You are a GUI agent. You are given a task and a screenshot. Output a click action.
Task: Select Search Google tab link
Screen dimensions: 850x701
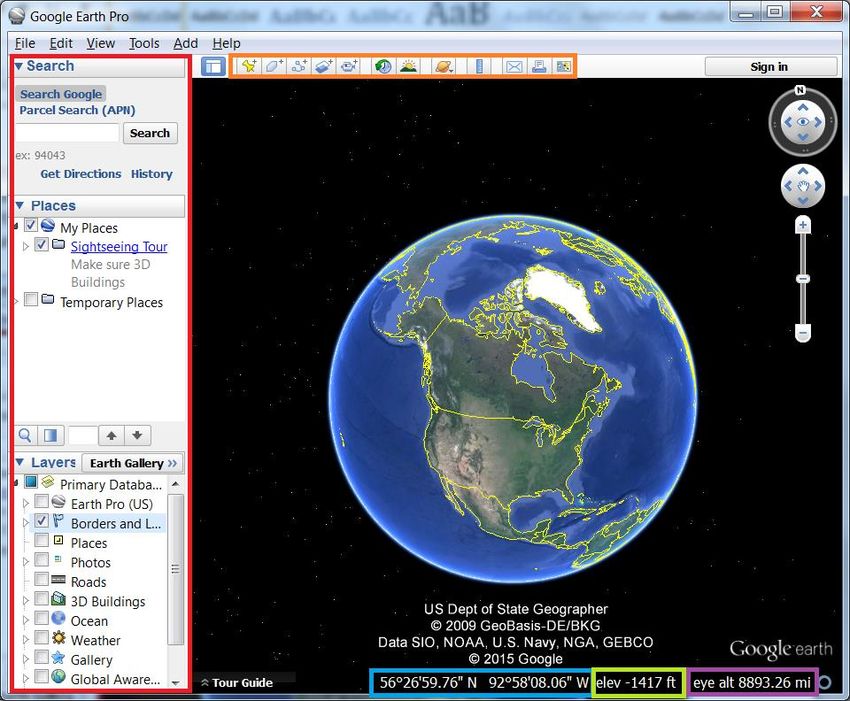(61, 94)
